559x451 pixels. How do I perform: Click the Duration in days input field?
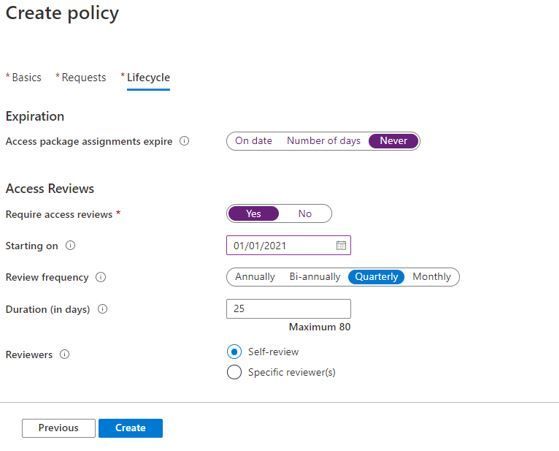coord(288,309)
